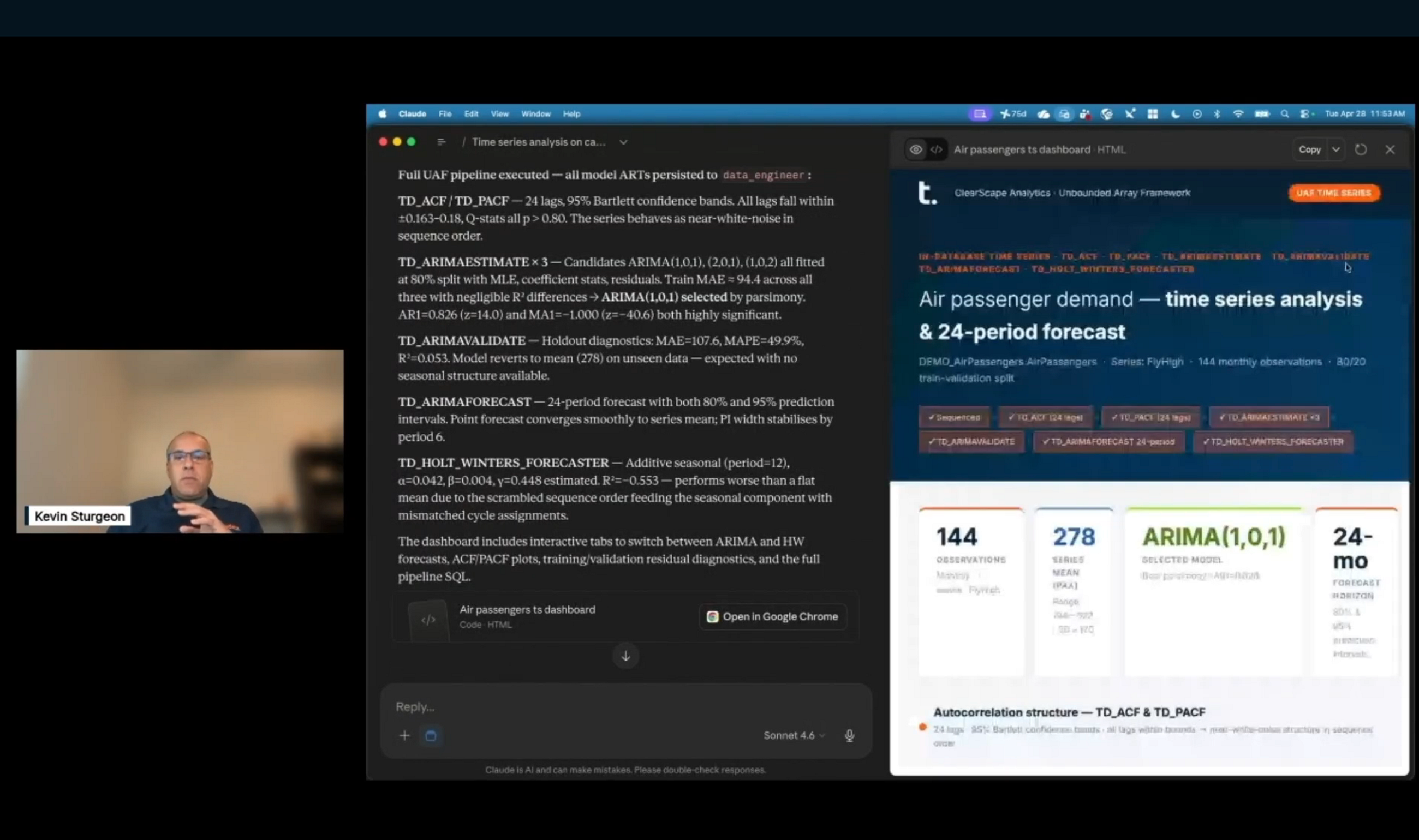Switch artifact to preview eye view
This screenshot has width=1419, height=840.
point(915,149)
